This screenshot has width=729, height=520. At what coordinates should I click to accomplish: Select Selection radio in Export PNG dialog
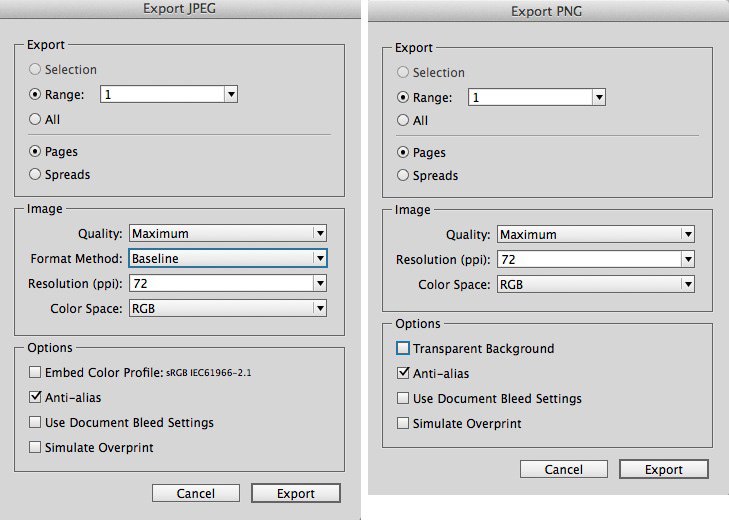point(403,72)
